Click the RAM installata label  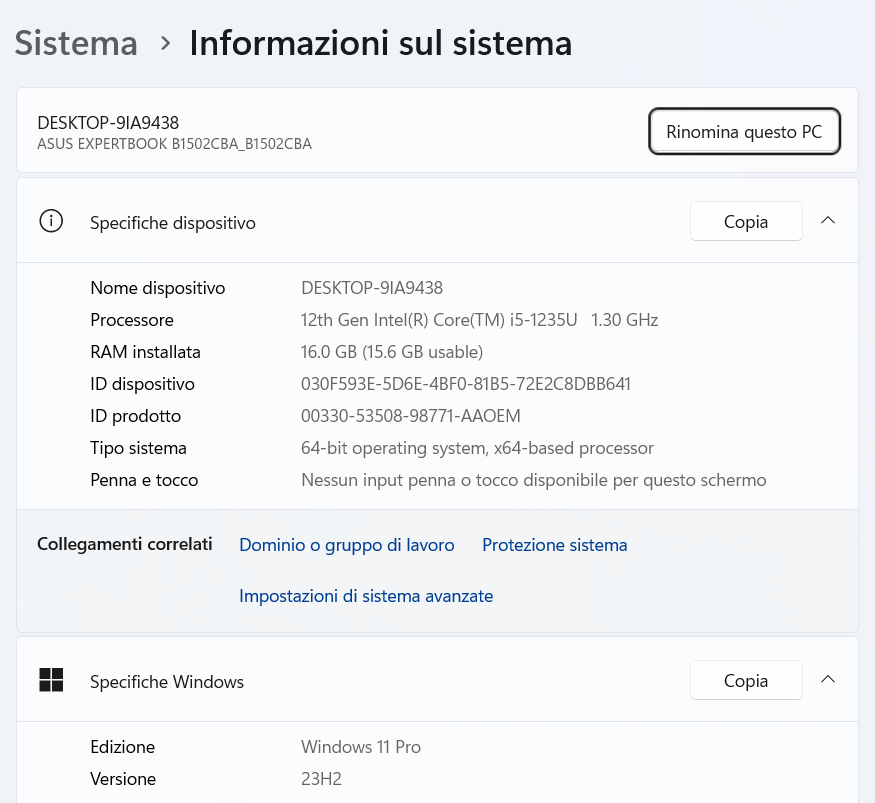click(x=145, y=352)
